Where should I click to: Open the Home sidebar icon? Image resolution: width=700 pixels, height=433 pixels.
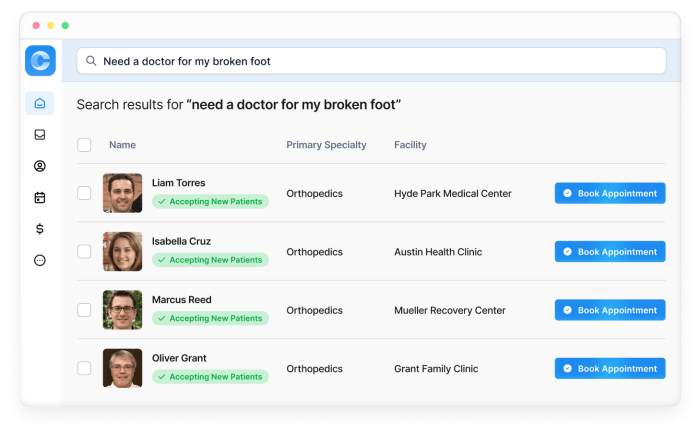click(40, 103)
